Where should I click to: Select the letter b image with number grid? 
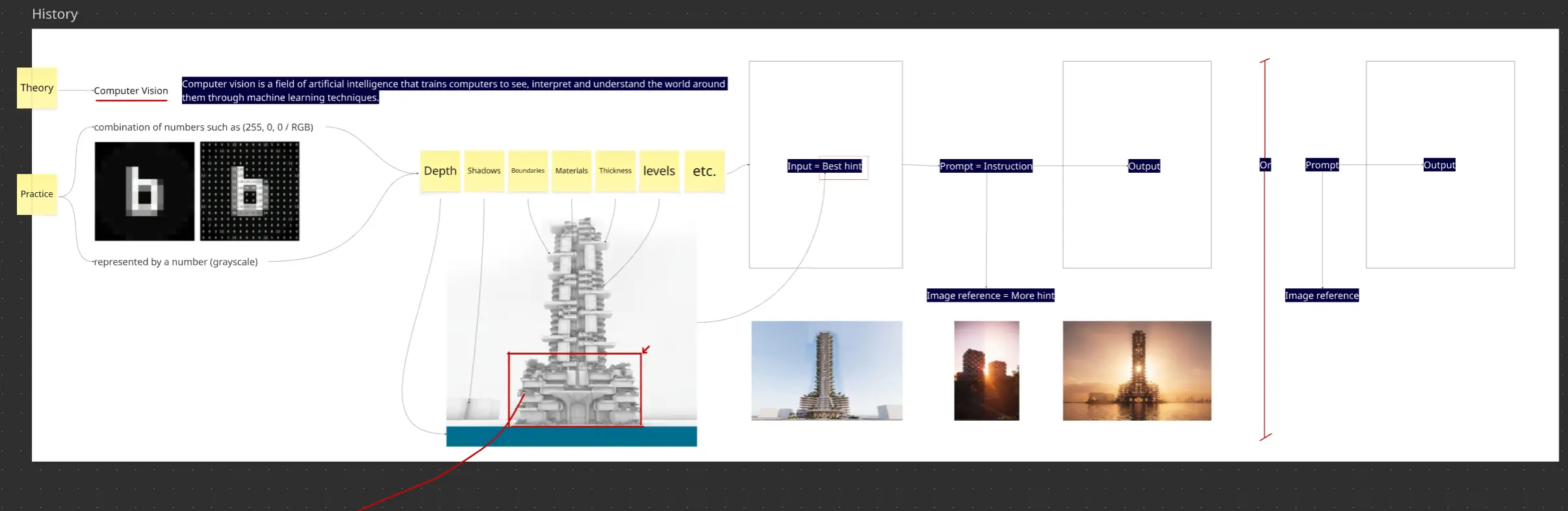[250, 192]
